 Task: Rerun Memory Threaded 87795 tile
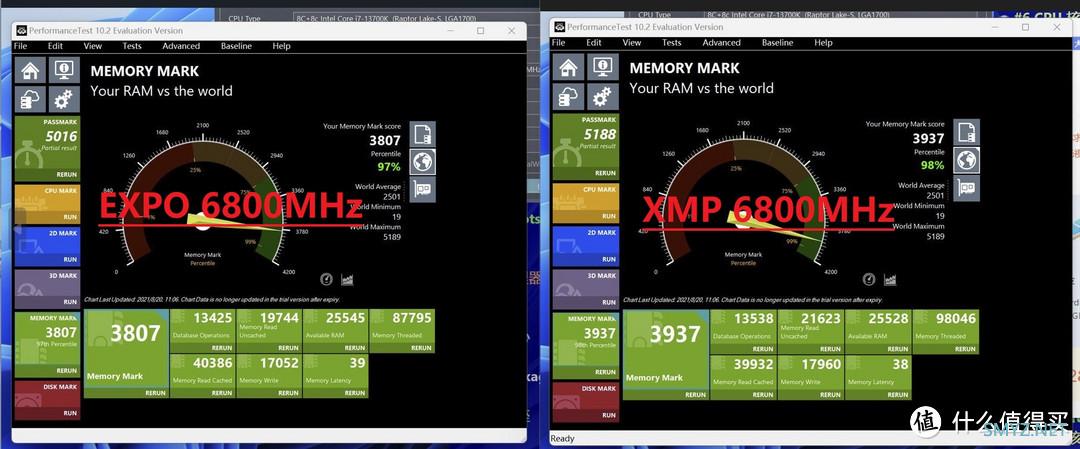click(422, 348)
